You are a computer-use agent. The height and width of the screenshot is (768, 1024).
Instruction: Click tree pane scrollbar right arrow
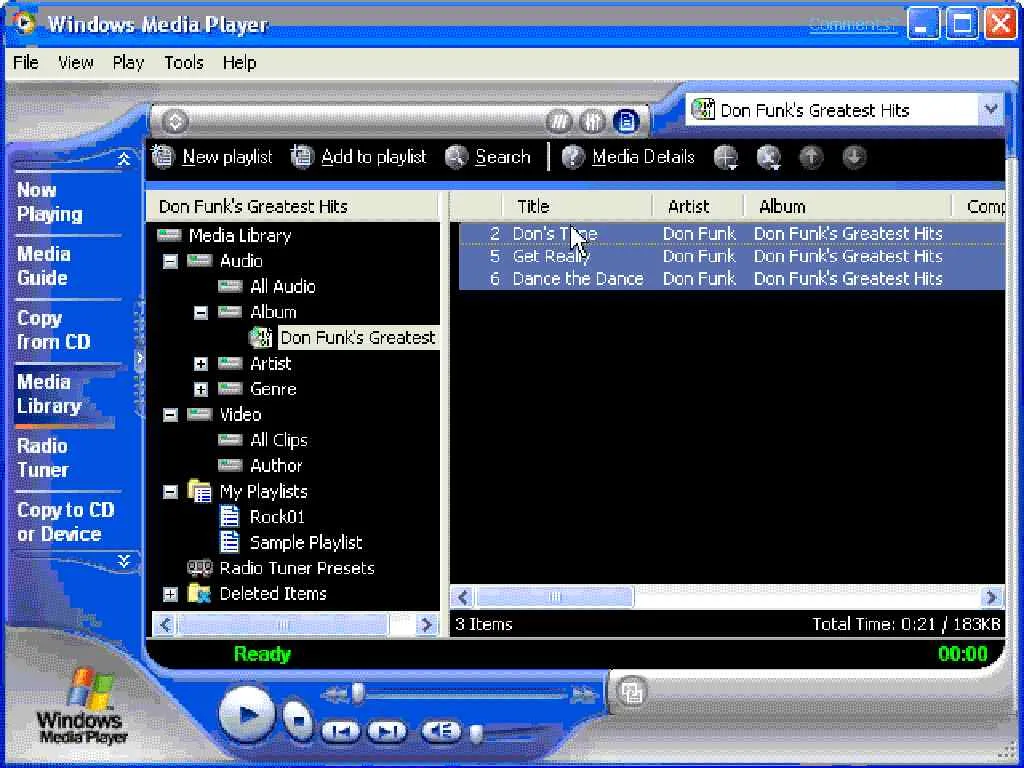(x=426, y=625)
